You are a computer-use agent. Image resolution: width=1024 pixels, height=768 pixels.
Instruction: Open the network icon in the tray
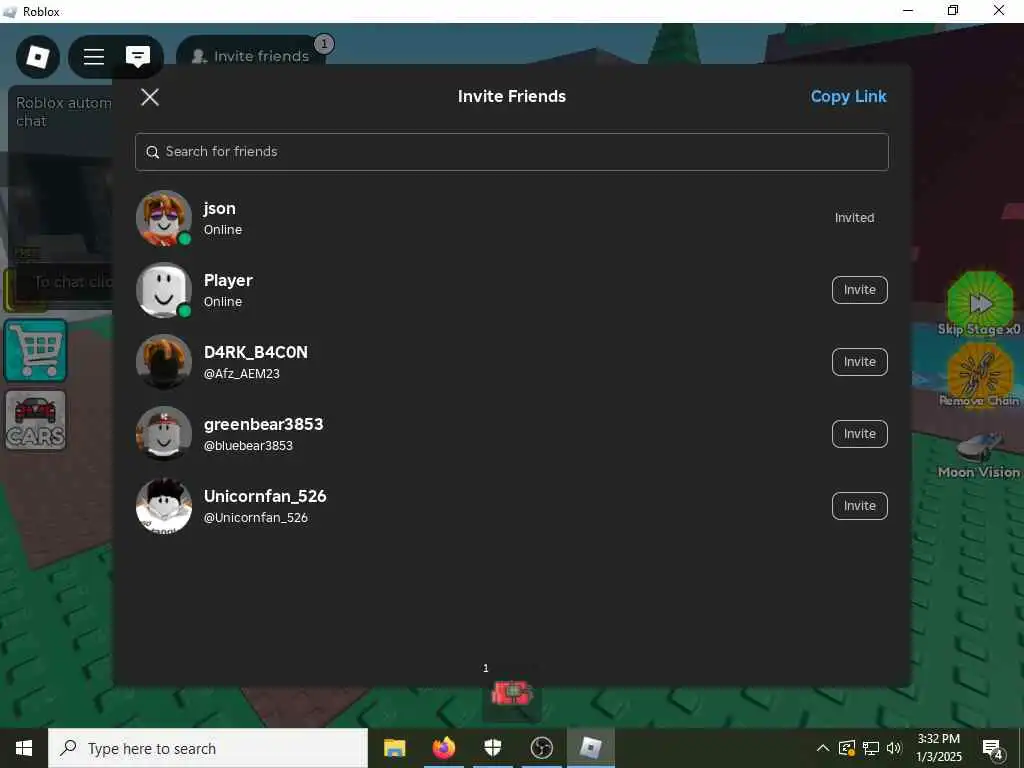pyautogui.click(x=871, y=748)
